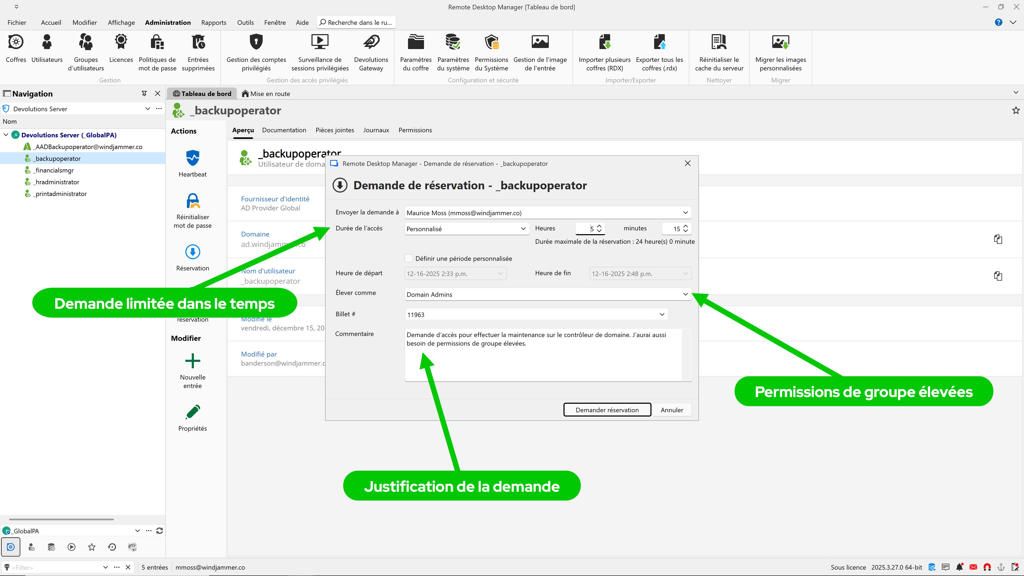Open the Propriétés pencil icon
Screen dimensions: 1024x576
click(192, 413)
